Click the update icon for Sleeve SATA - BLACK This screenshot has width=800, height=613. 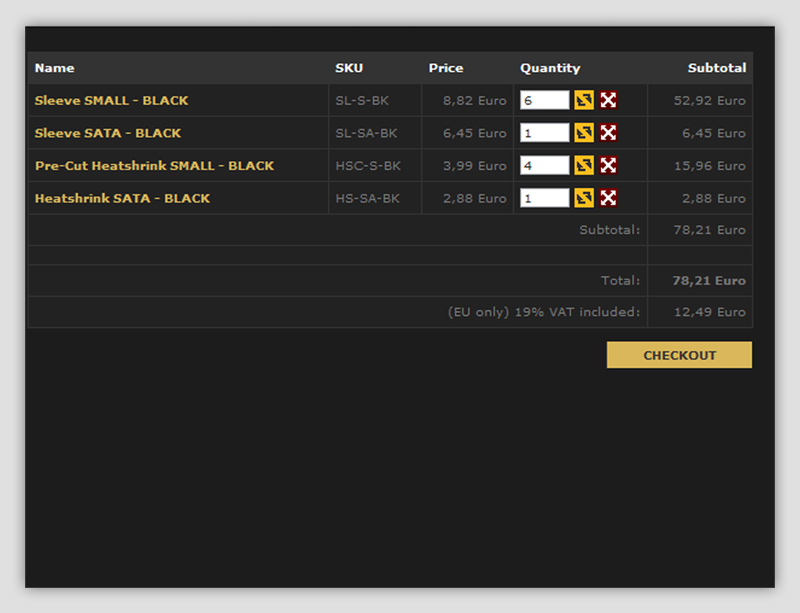584,133
